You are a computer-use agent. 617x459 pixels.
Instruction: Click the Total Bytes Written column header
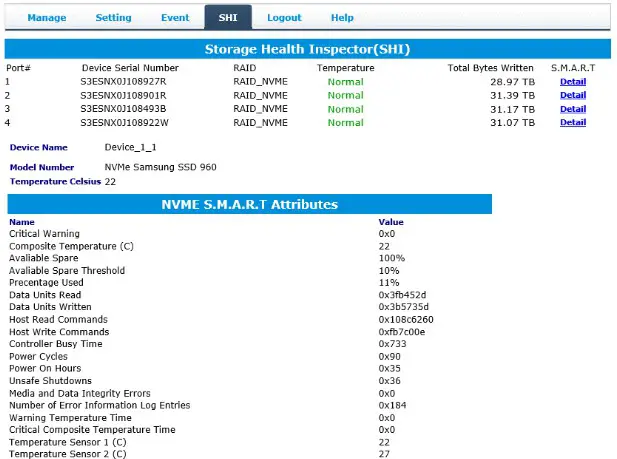click(x=491, y=68)
